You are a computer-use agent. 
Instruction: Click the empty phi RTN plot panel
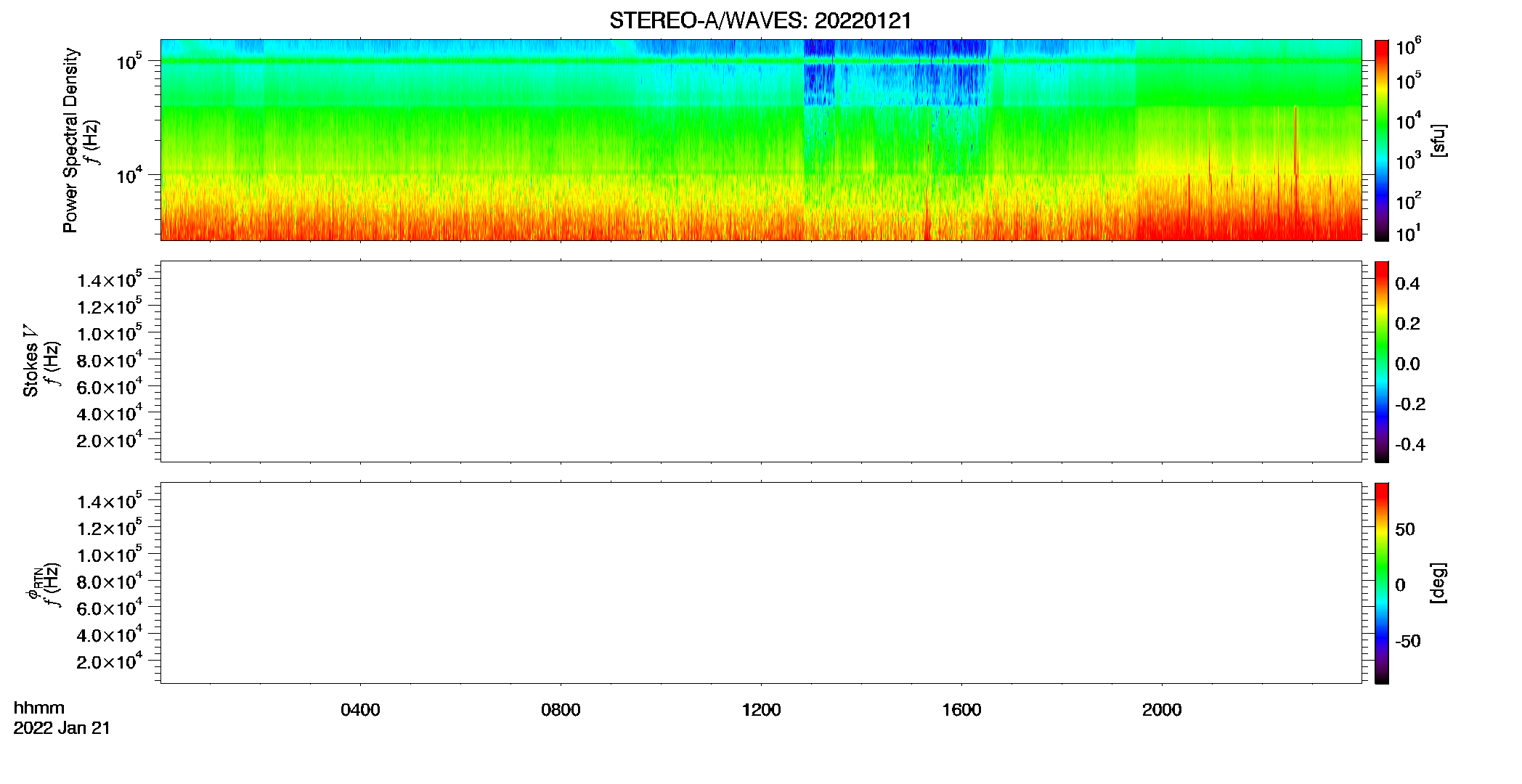[x=761, y=583]
